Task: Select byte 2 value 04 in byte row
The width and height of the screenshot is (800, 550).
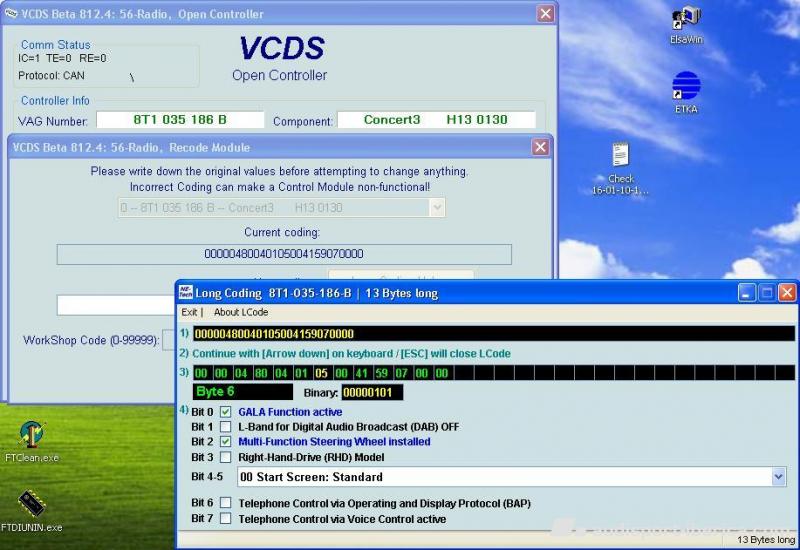Action: pyautogui.click(x=241, y=373)
